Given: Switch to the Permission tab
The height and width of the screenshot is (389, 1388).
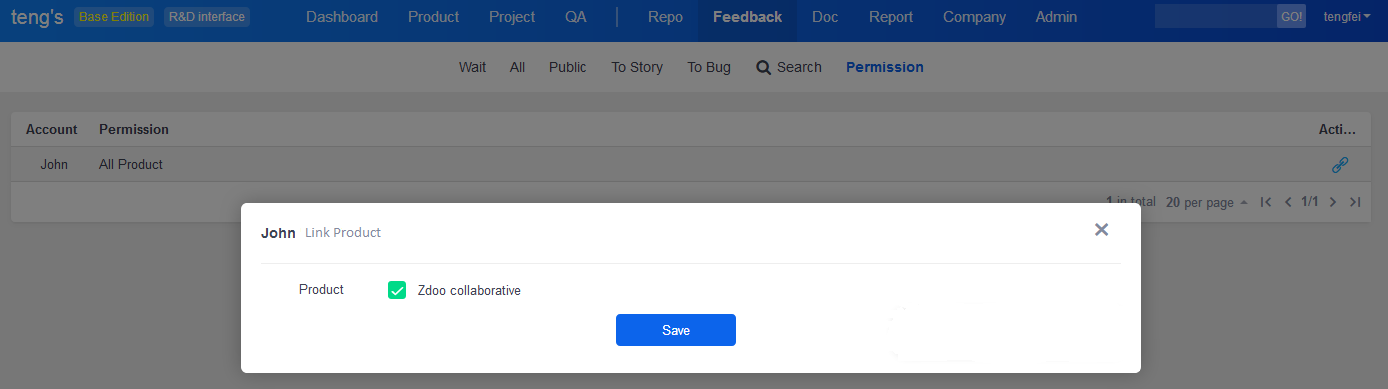Looking at the screenshot, I should [885, 67].
